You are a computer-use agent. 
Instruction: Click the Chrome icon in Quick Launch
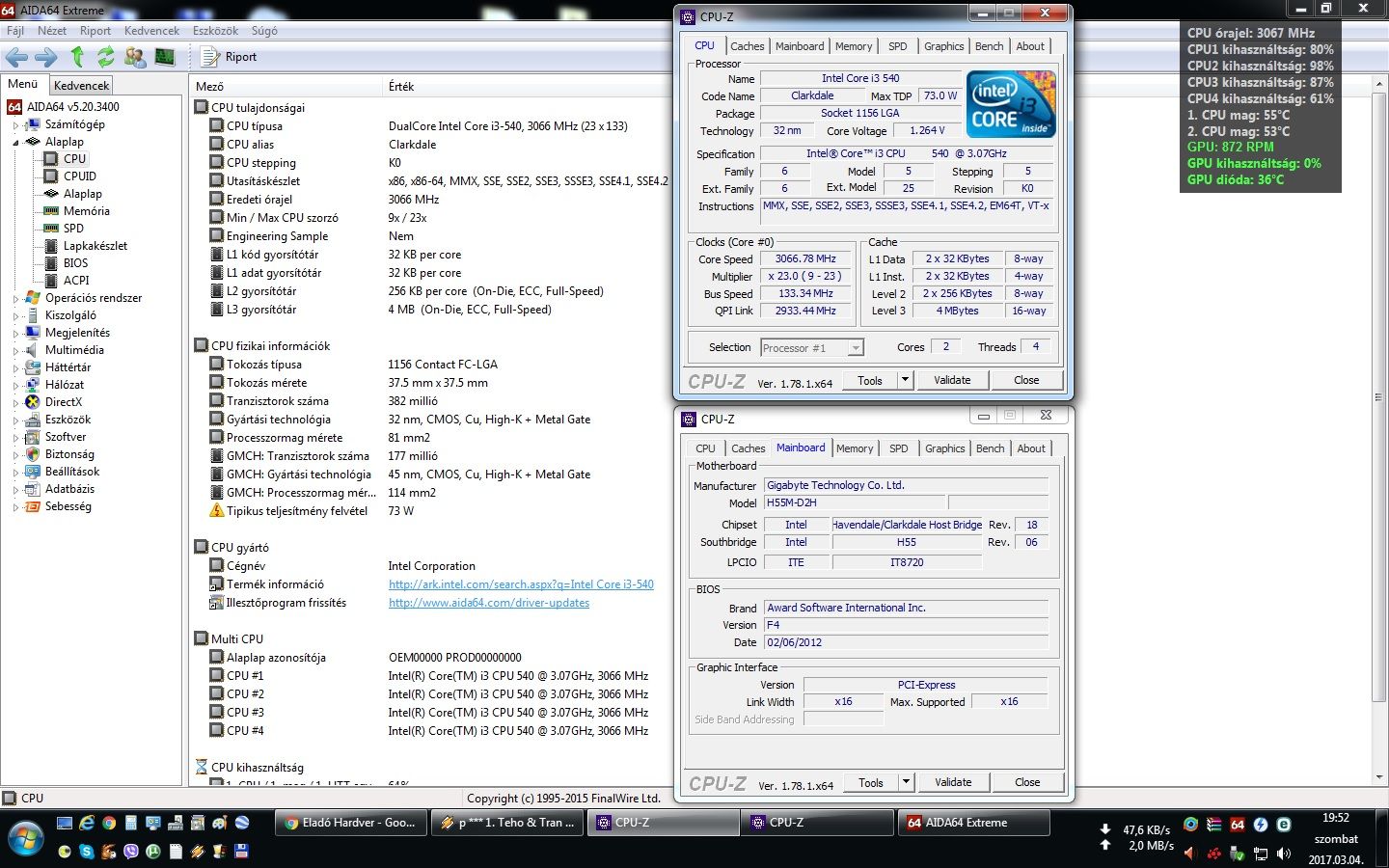109,823
